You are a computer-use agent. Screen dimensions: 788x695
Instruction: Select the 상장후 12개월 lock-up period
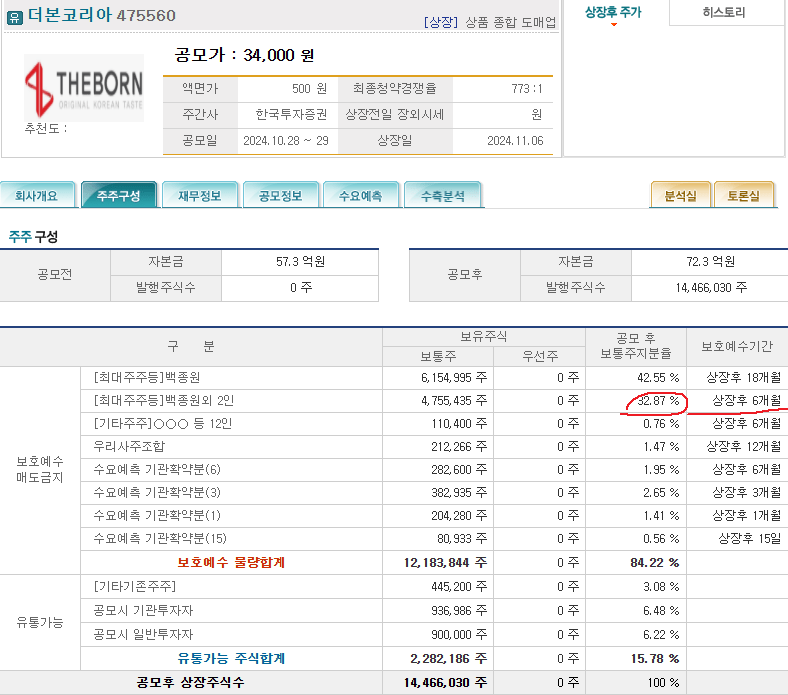(744, 447)
